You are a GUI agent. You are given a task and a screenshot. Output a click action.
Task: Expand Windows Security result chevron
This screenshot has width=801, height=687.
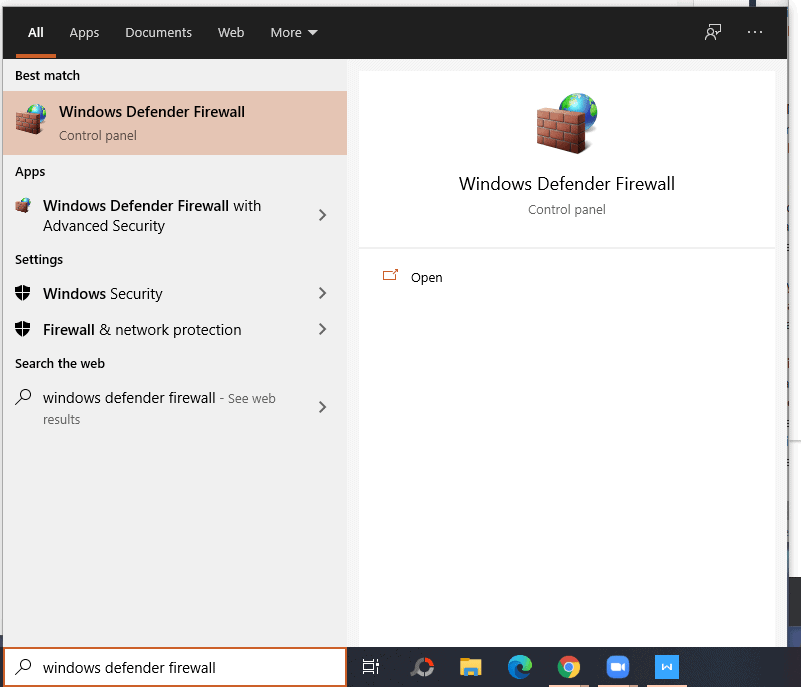(x=322, y=293)
